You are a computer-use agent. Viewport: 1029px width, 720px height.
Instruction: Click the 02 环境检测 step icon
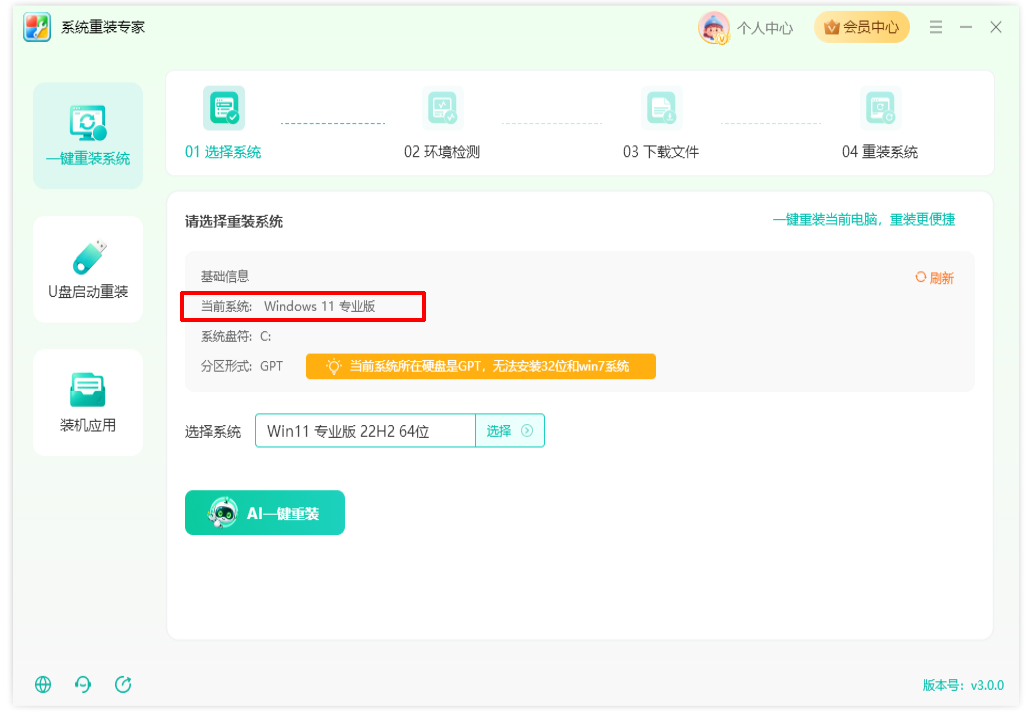pyautogui.click(x=442, y=108)
